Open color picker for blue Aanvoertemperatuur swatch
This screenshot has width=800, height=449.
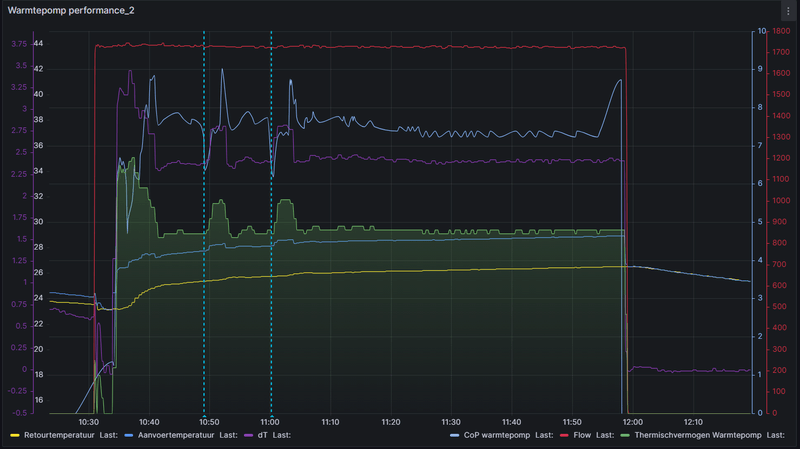point(129,436)
